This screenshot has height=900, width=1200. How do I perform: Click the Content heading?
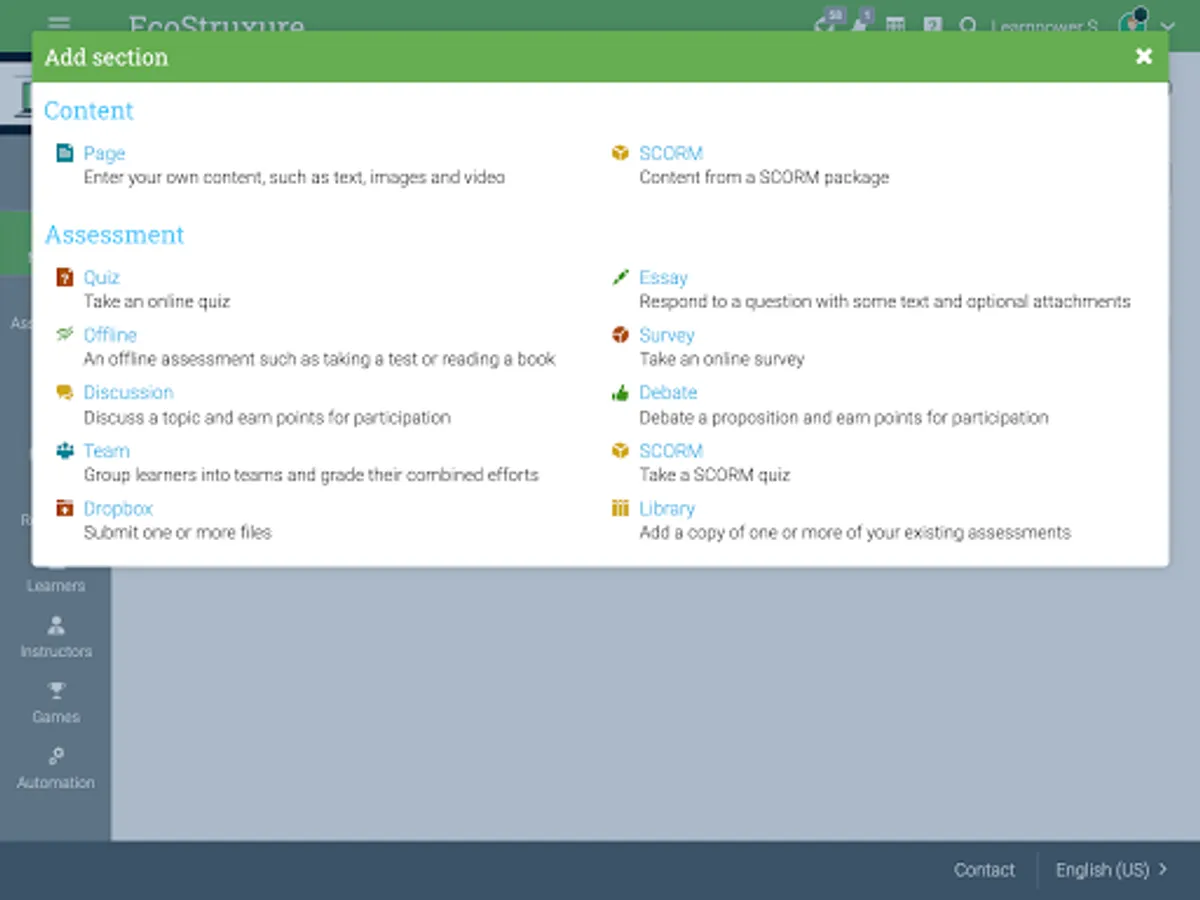tap(89, 111)
